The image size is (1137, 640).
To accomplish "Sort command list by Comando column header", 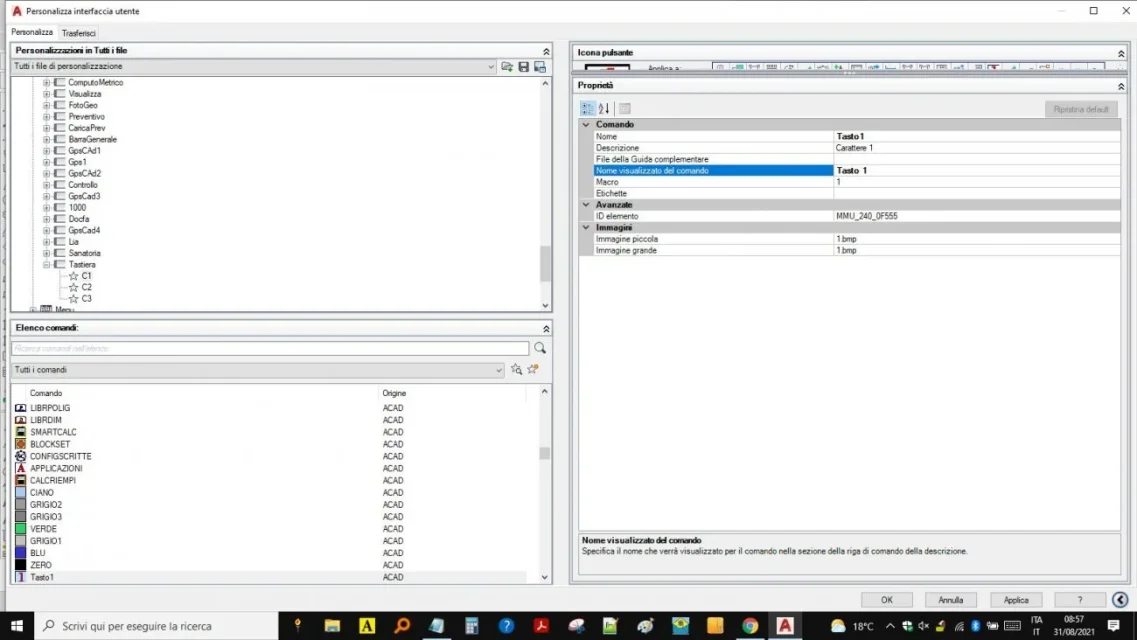I will 46,393.
